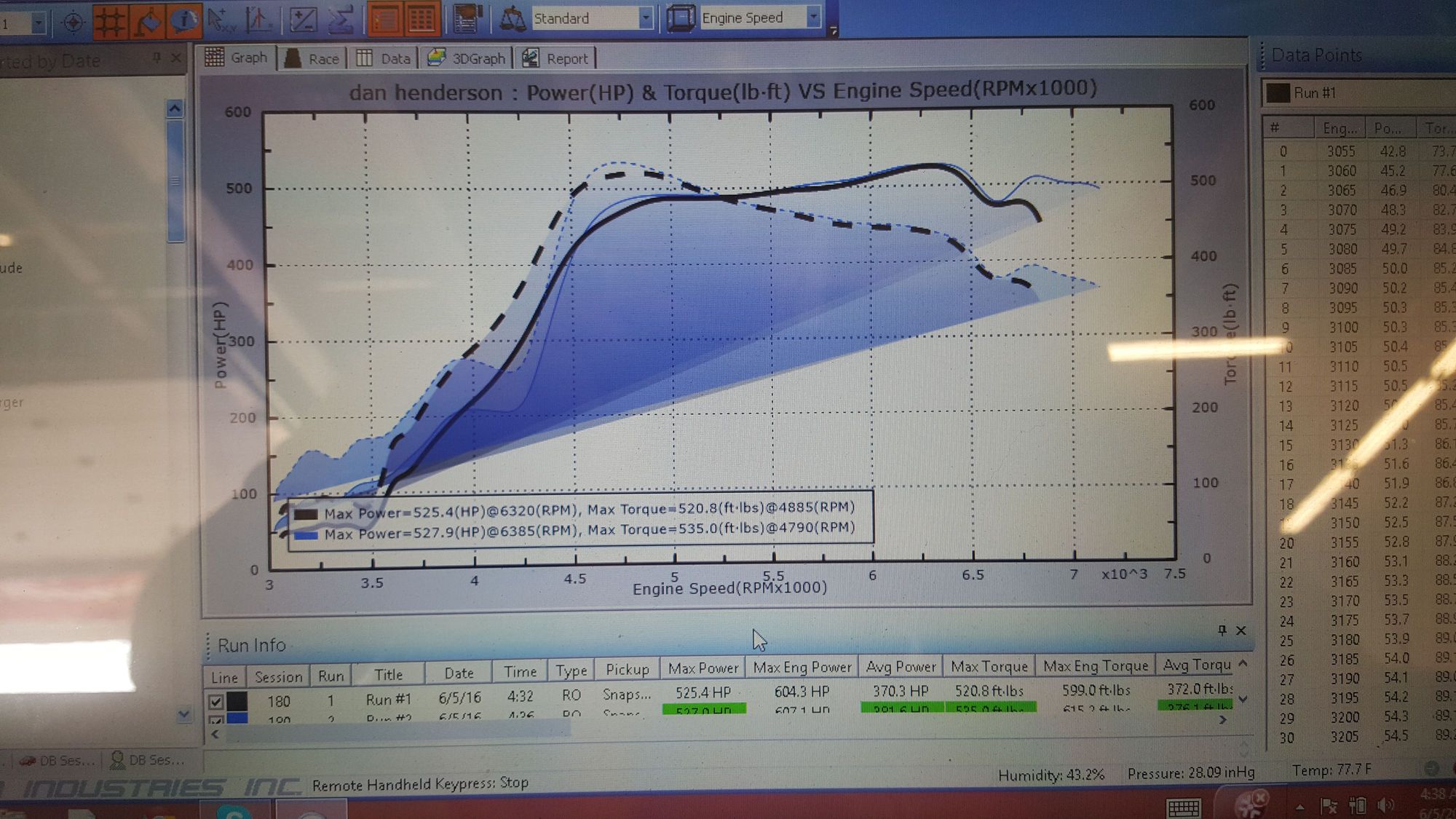Click the Max Power column header
Viewport: 1456px width, 819px height.
click(703, 668)
